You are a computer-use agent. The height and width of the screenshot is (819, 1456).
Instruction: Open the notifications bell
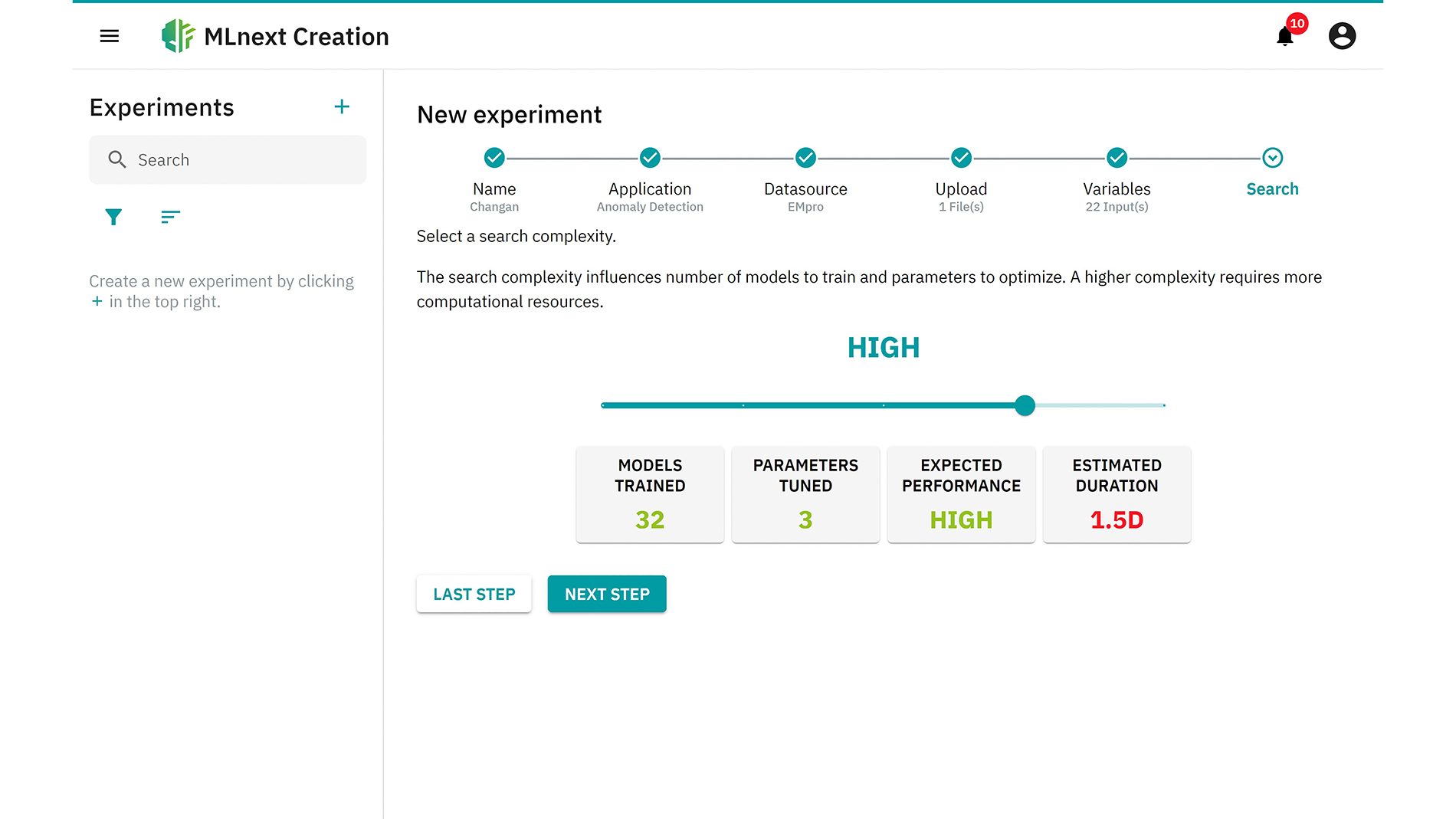pyautogui.click(x=1285, y=36)
